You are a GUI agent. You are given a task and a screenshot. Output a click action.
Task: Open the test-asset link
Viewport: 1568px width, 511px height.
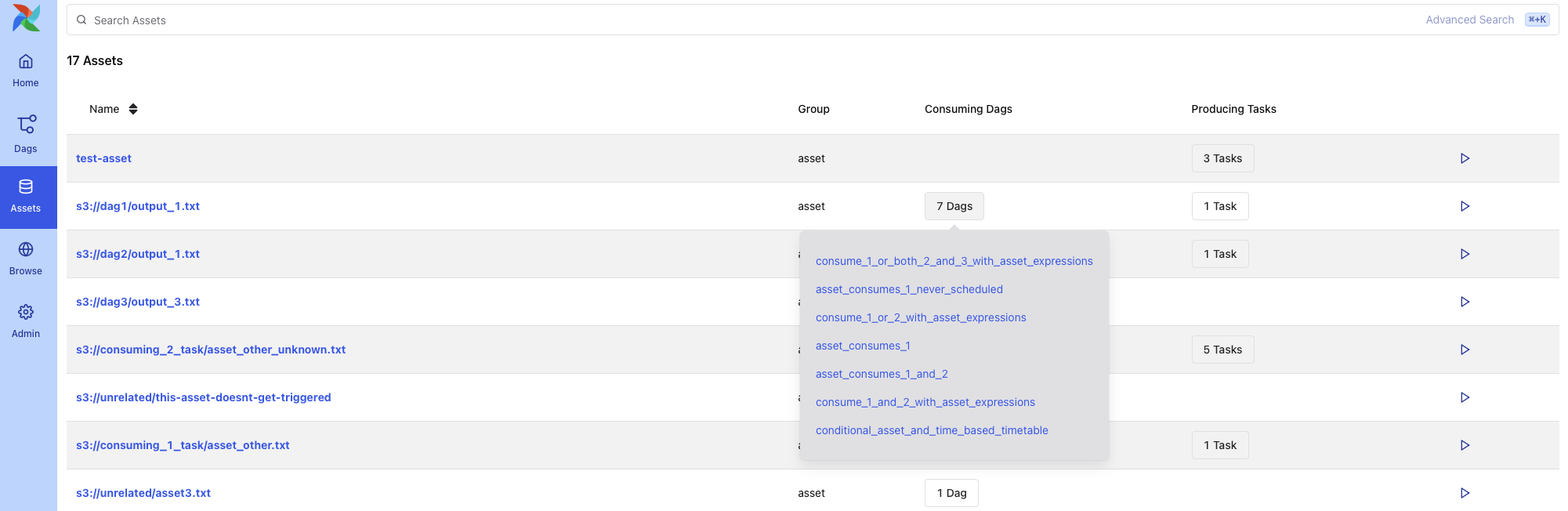click(103, 158)
